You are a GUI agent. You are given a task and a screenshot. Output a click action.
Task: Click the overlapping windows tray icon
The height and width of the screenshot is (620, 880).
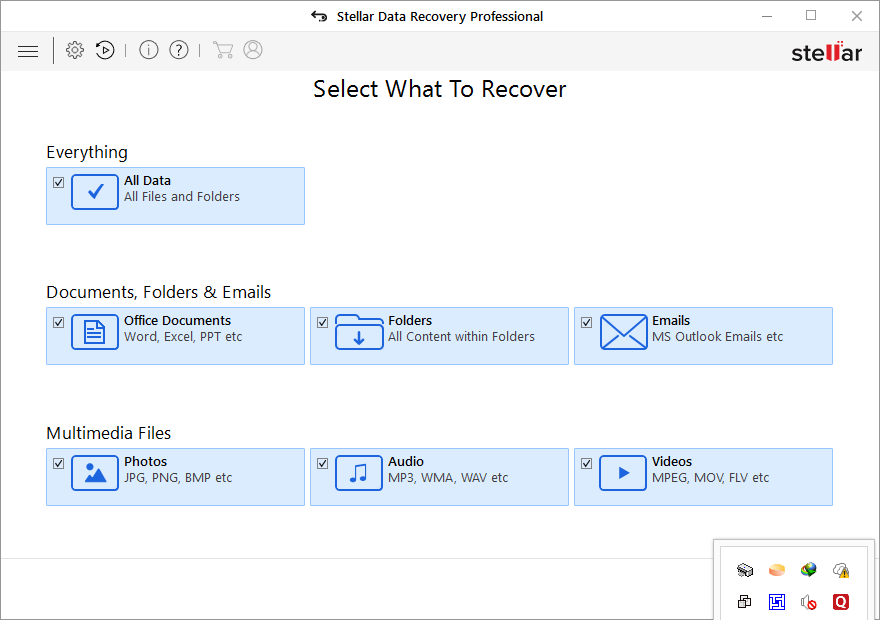coord(745,602)
